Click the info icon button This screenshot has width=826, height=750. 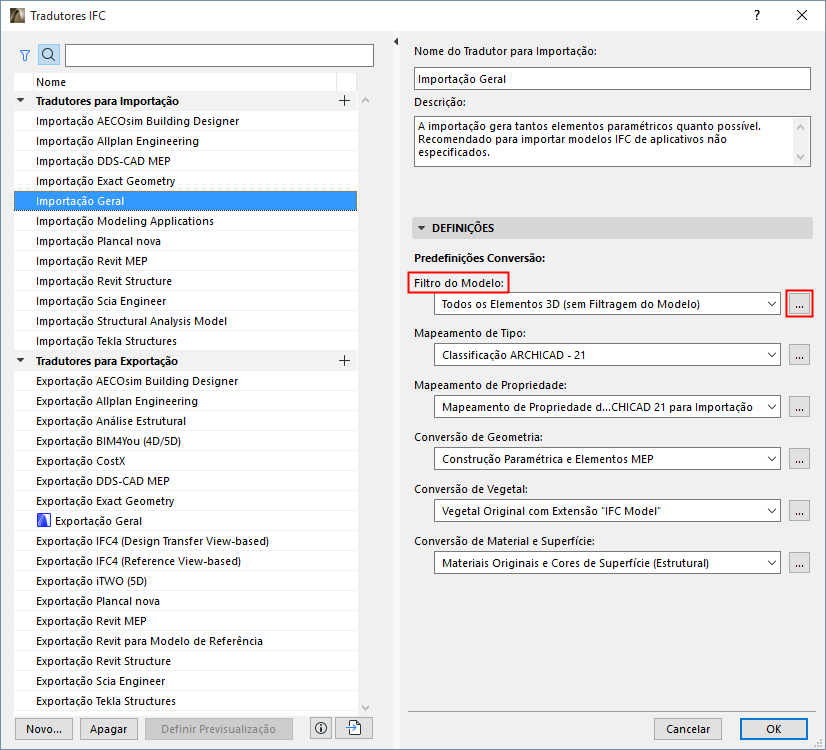click(321, 728)
